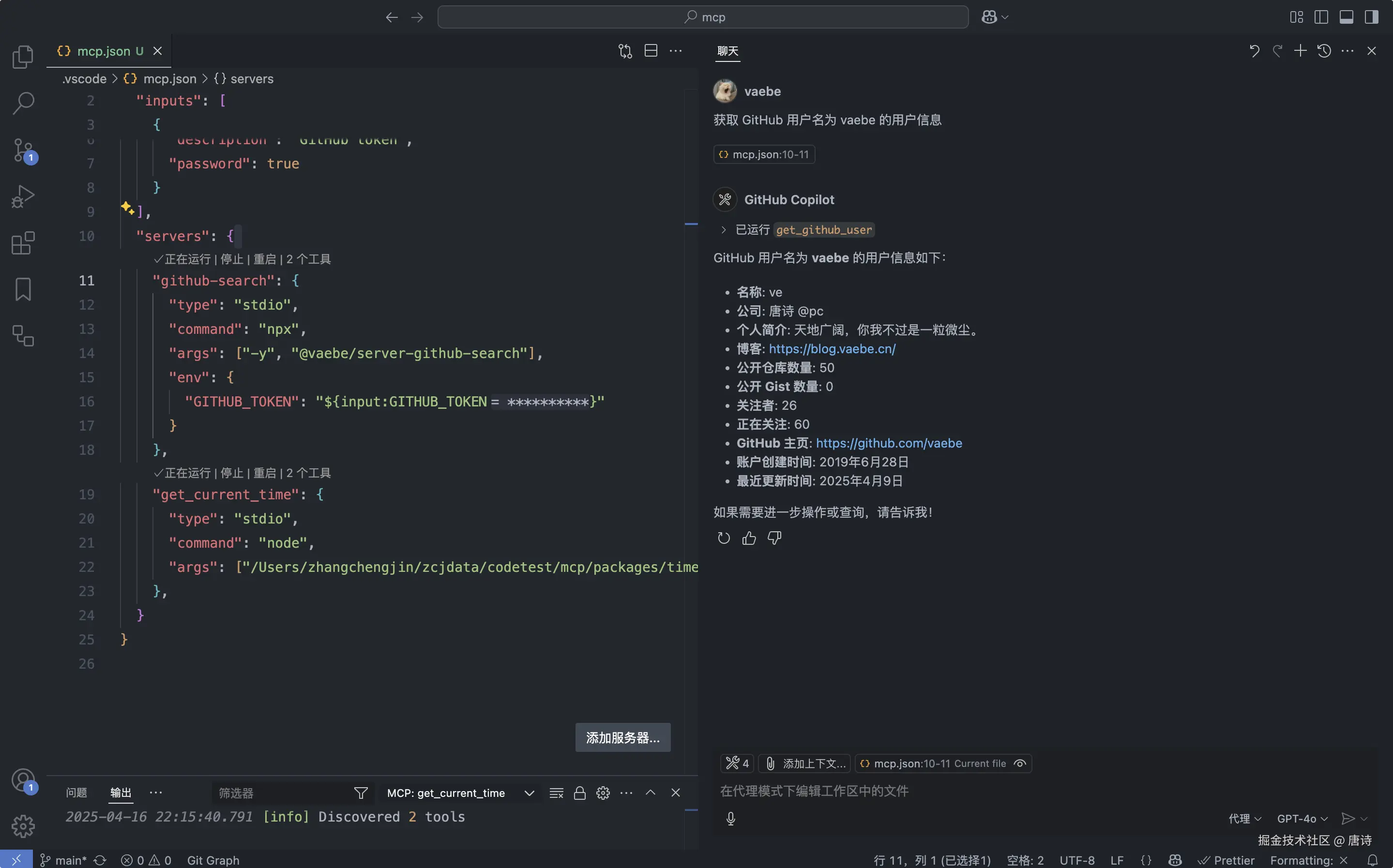Open Run and Debug view

(x=23, y=196)
